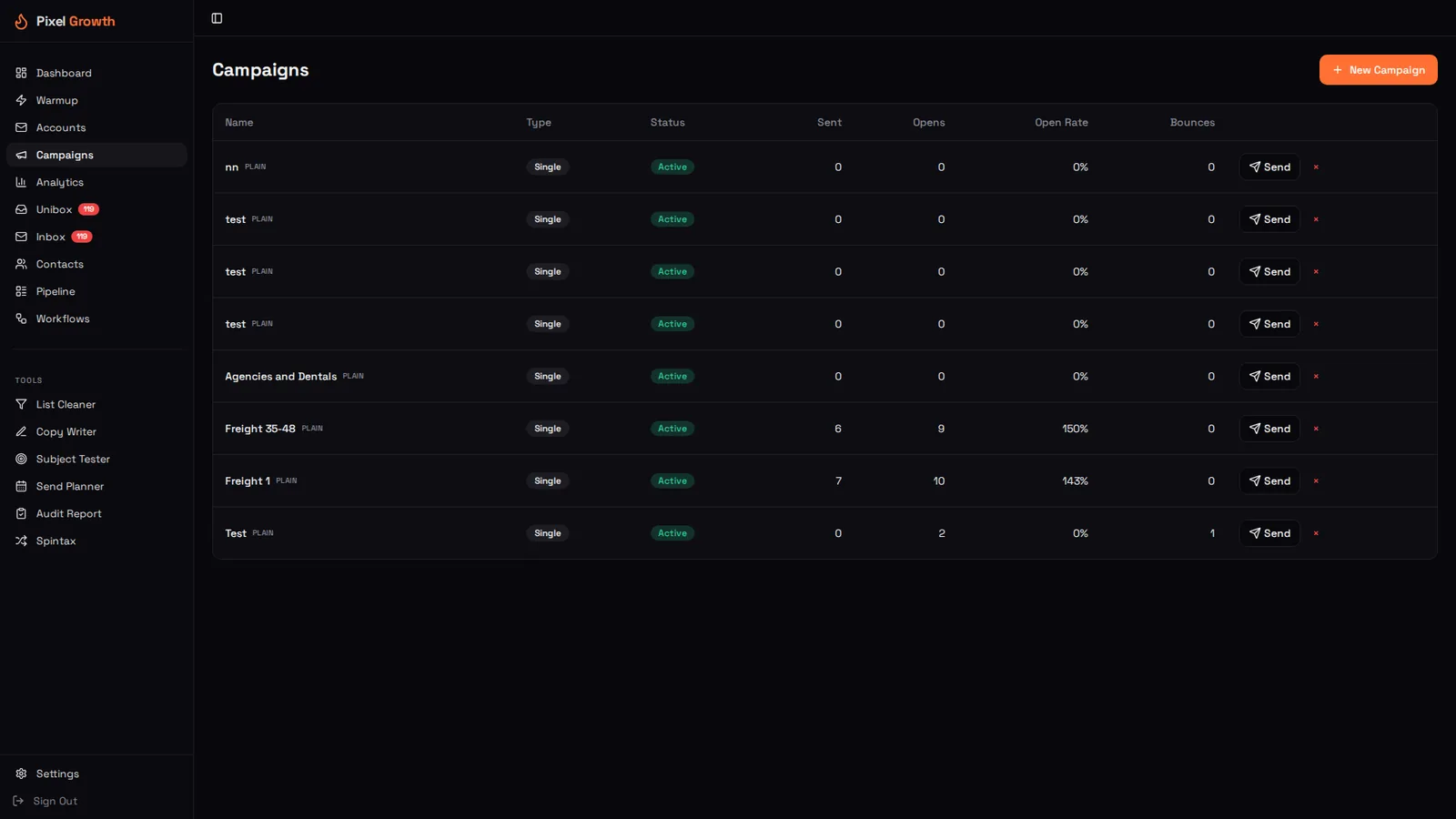Click the Send Planner calendar icon
Viewport: 1456px width, 819px height.
[21, 486]
